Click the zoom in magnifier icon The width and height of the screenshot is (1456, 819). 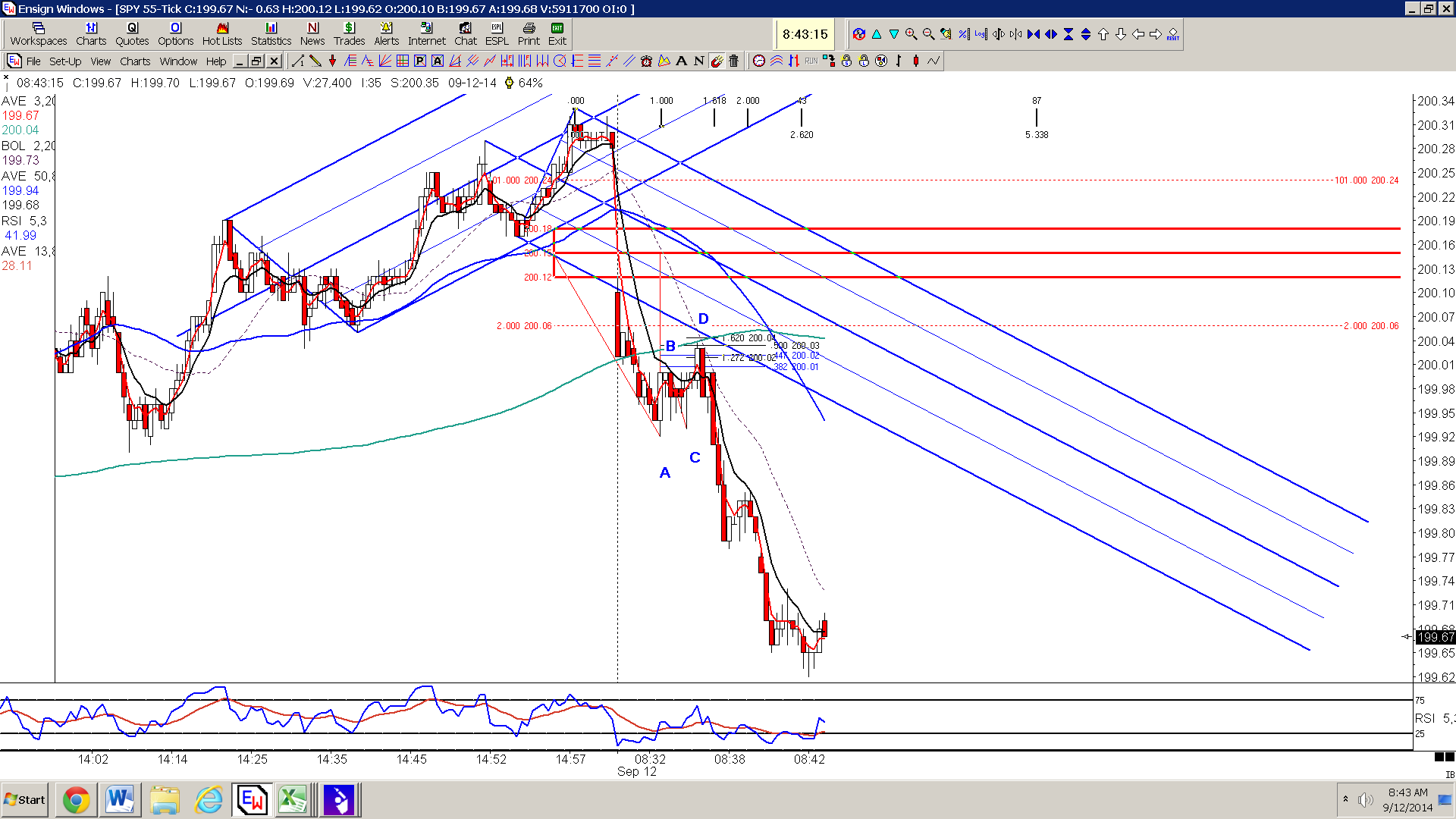(x=911, y=34)
